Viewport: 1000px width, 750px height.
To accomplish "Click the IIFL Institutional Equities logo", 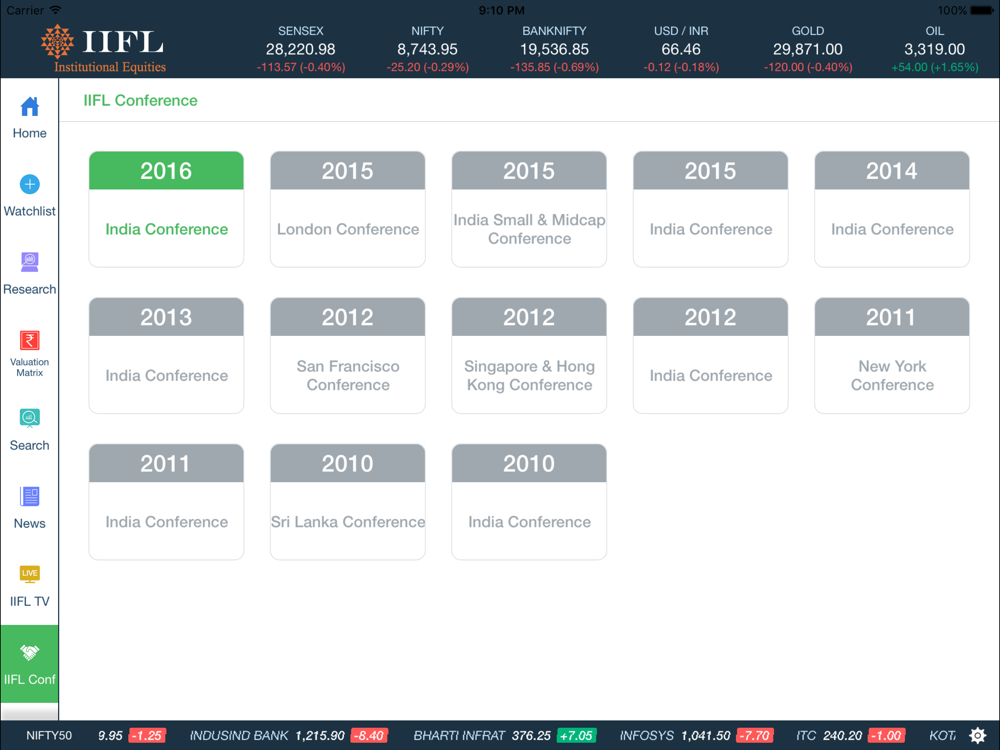I will point(103,49).
